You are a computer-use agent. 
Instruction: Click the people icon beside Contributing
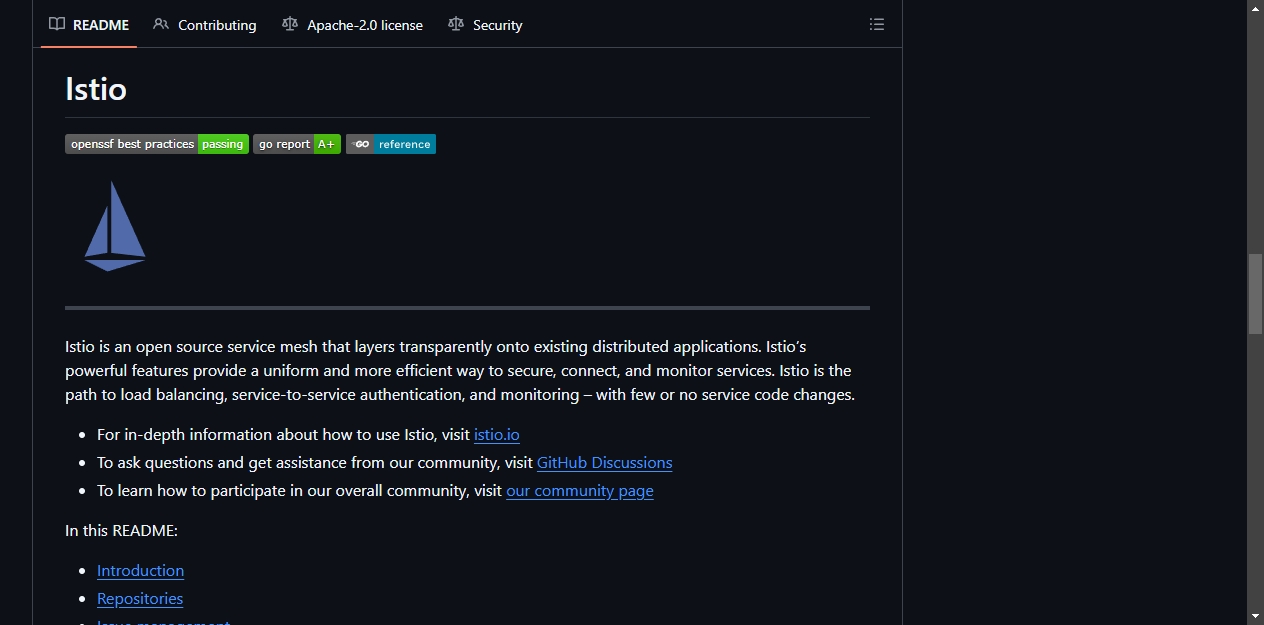tap(161, 24)
